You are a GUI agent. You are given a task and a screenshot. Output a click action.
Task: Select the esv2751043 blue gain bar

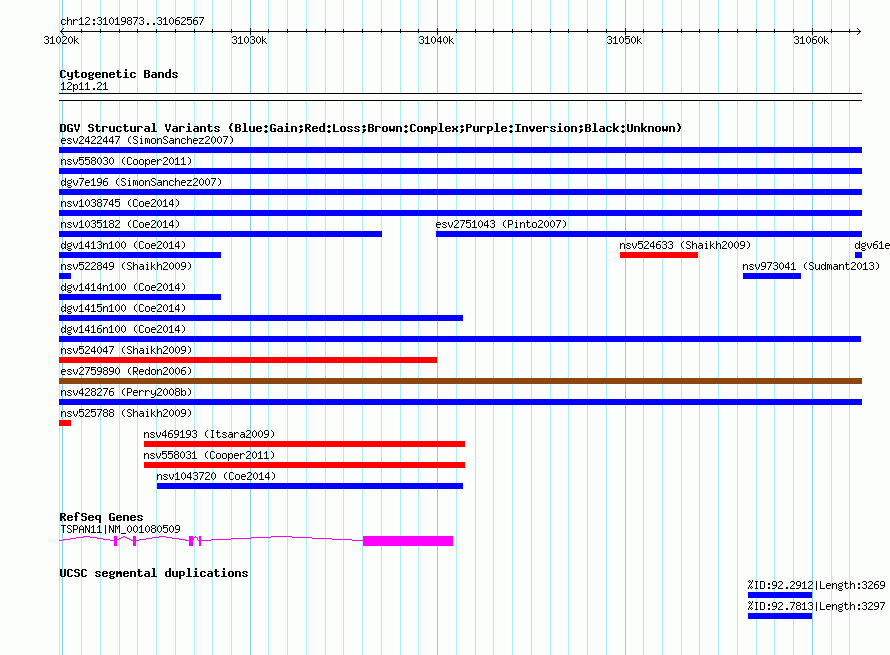point(649,234)
